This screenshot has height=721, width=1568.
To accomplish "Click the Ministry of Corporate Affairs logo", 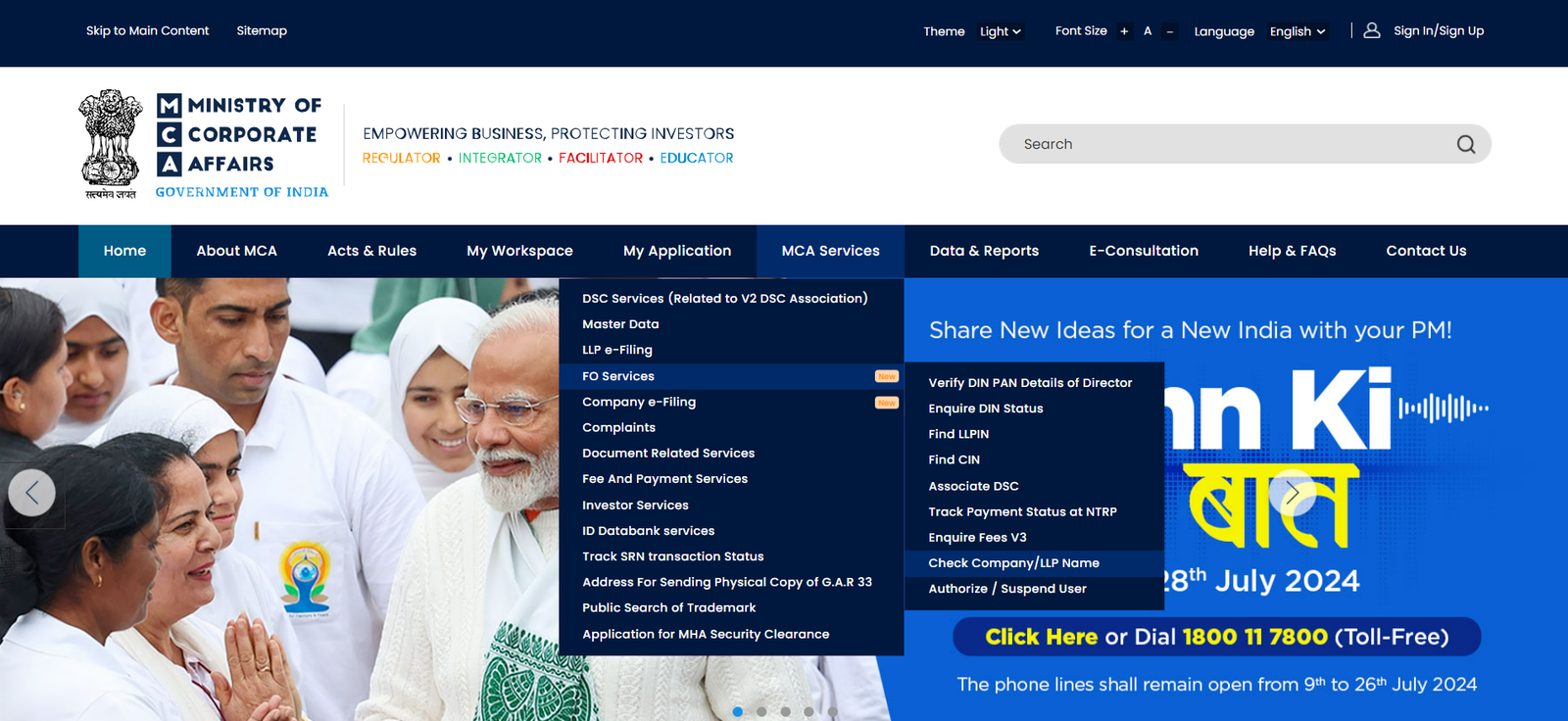I will [204, 145].
